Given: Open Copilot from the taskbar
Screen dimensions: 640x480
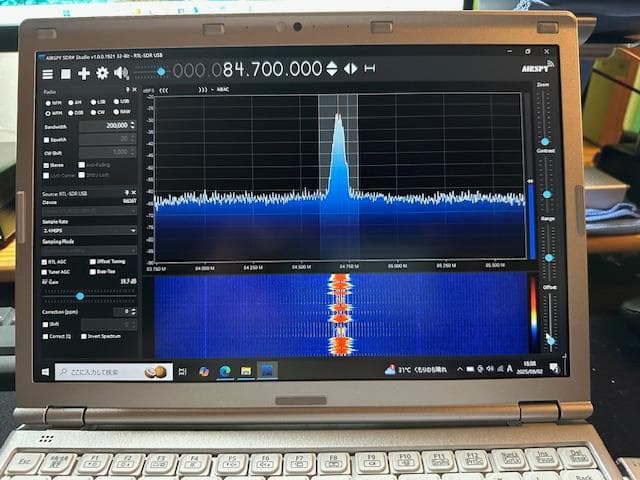Looking at the screenshot, I should tap(204, 371).
